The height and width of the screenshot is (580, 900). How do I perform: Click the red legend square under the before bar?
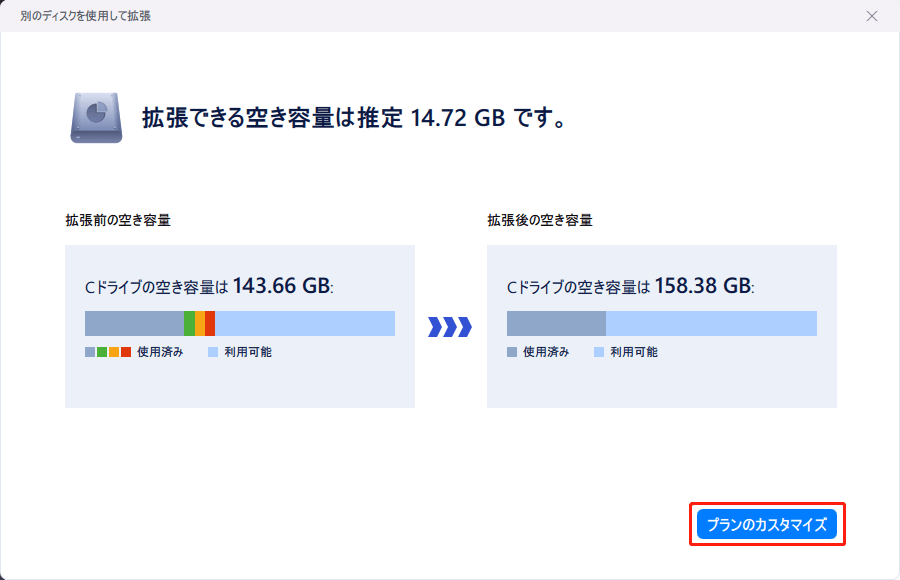click(x=126, y=352)
